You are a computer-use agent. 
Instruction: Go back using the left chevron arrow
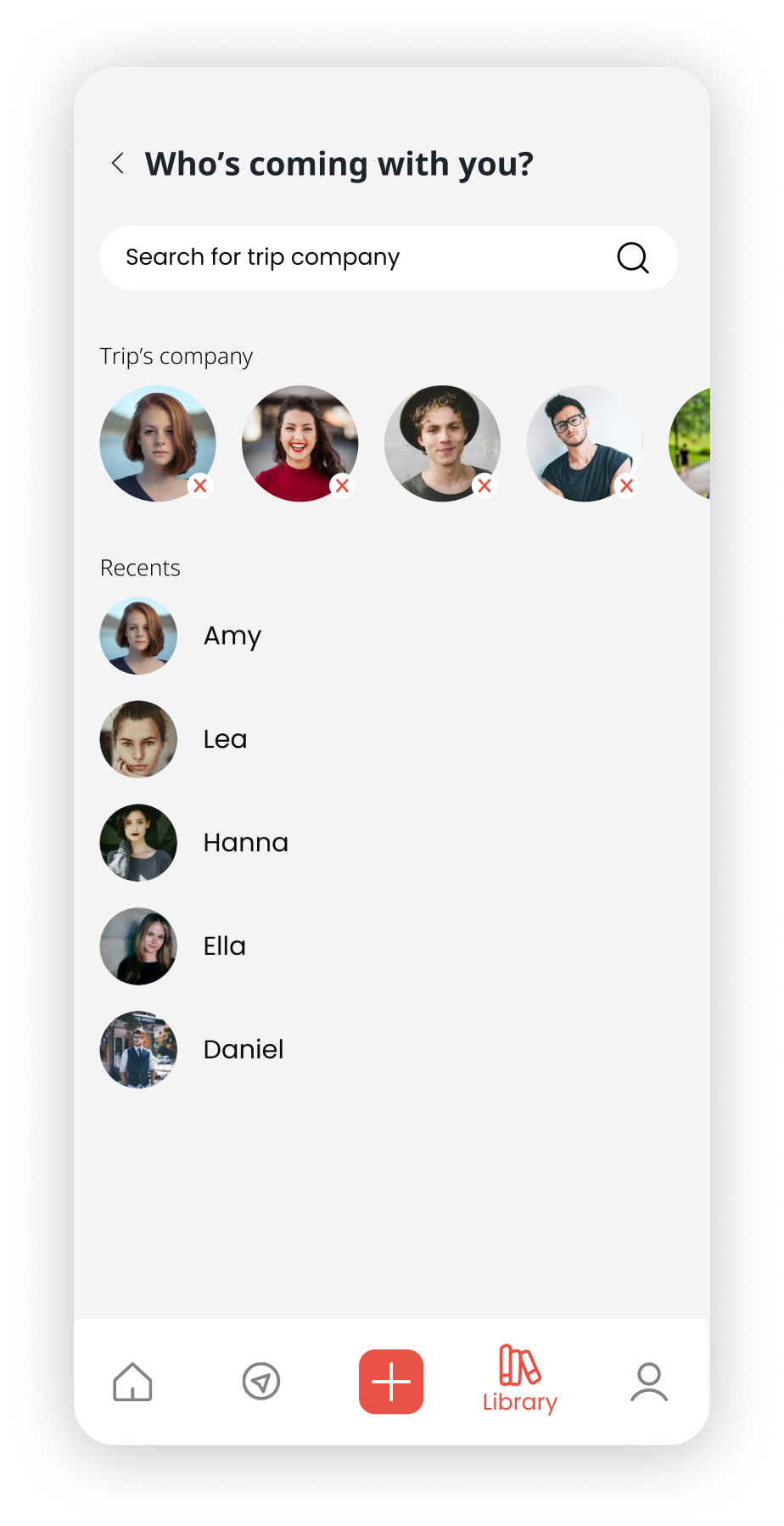[x=118, y=163]
